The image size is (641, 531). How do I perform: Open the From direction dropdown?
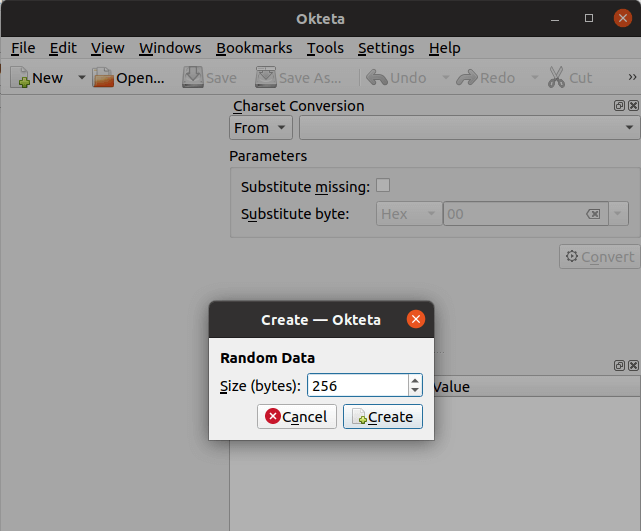click(261, 128)
